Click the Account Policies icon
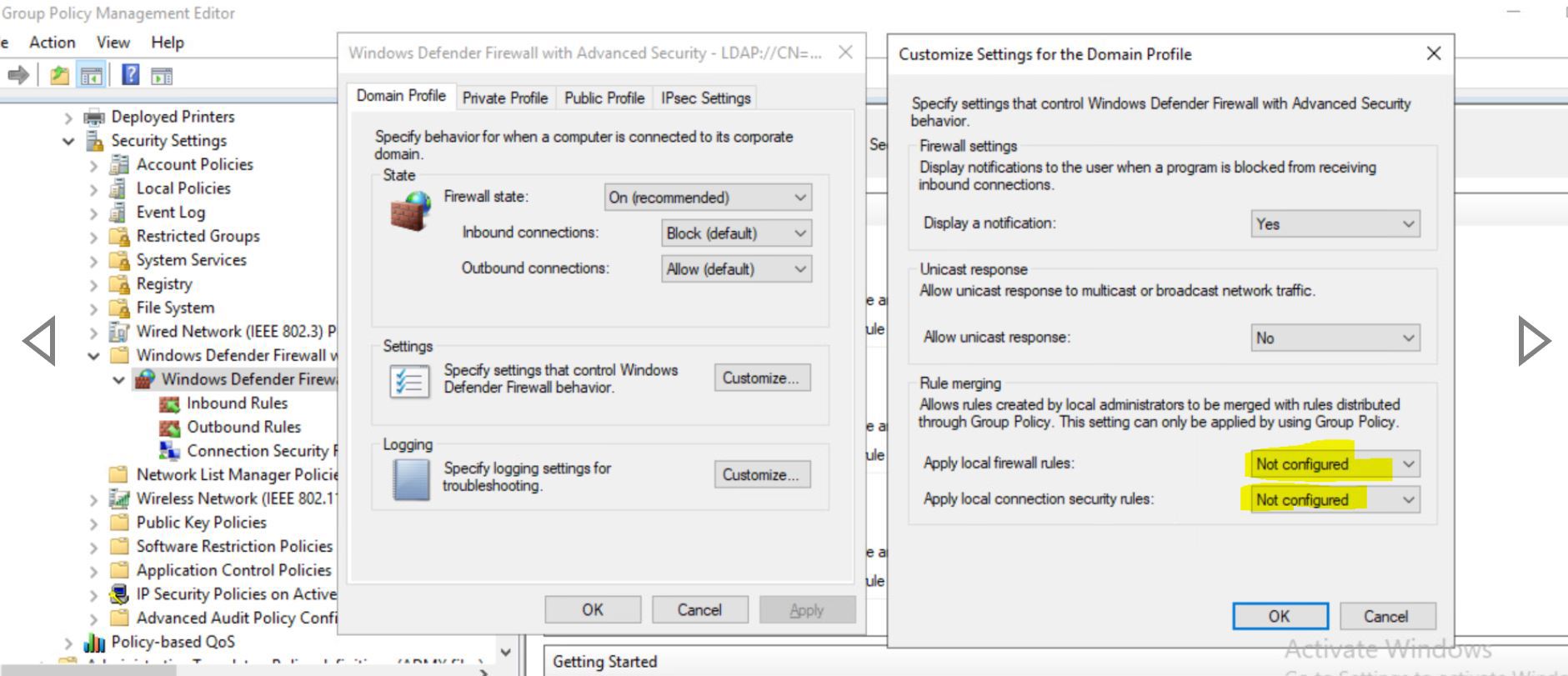The height and width of the screenshot is (676, 1568). pos(119,164)
